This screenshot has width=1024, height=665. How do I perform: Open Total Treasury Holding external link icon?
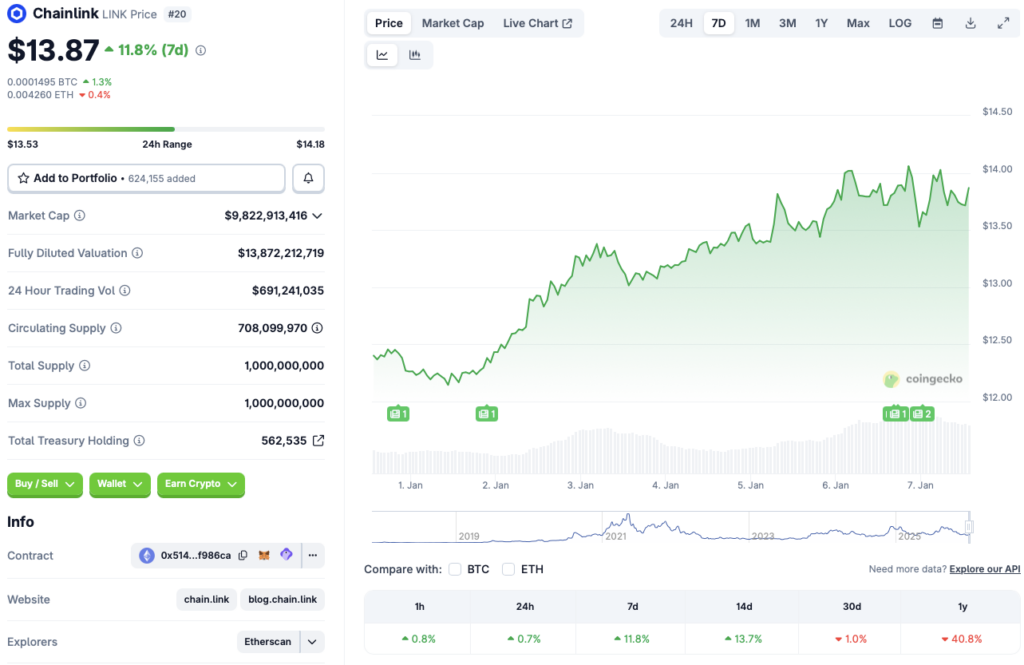click(x=318, y=441)
